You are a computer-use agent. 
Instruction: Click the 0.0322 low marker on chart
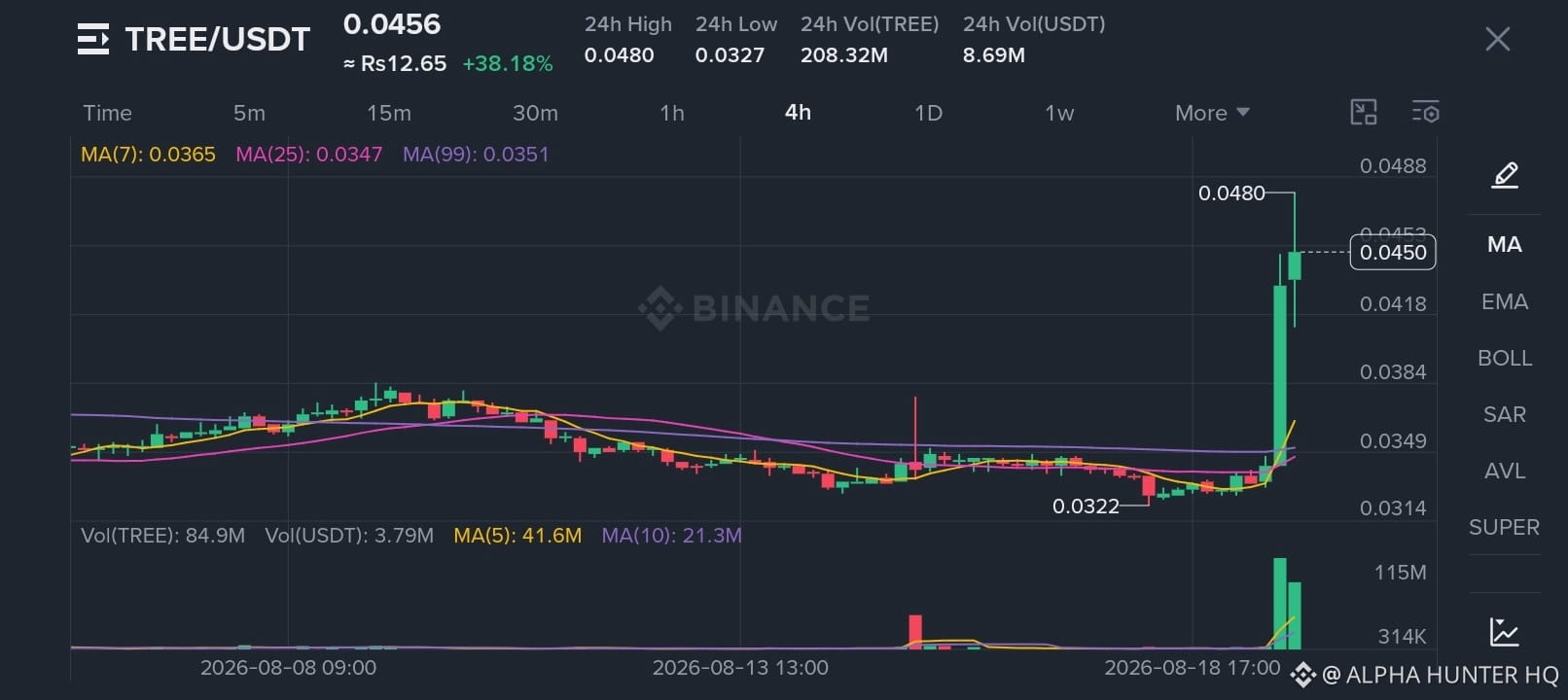[1086, 507]
